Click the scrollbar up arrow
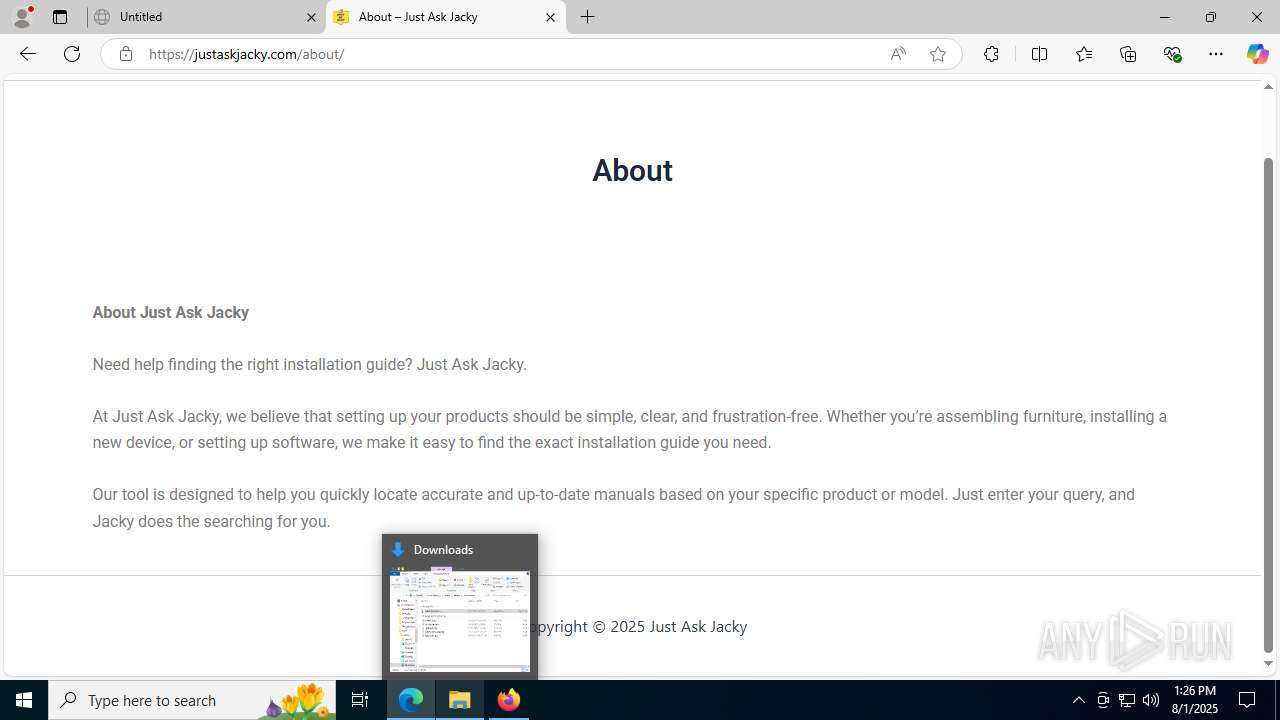This screenshot has height=720, width=1280. pyautogui.click(x=1268, y=87)
